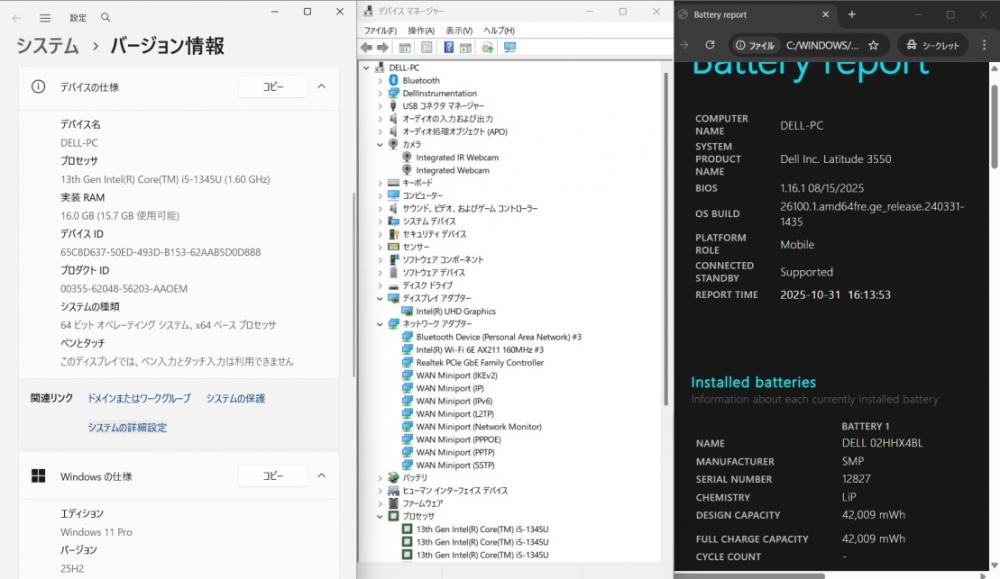Expand the Bluetooth category

tap(380, 80)
